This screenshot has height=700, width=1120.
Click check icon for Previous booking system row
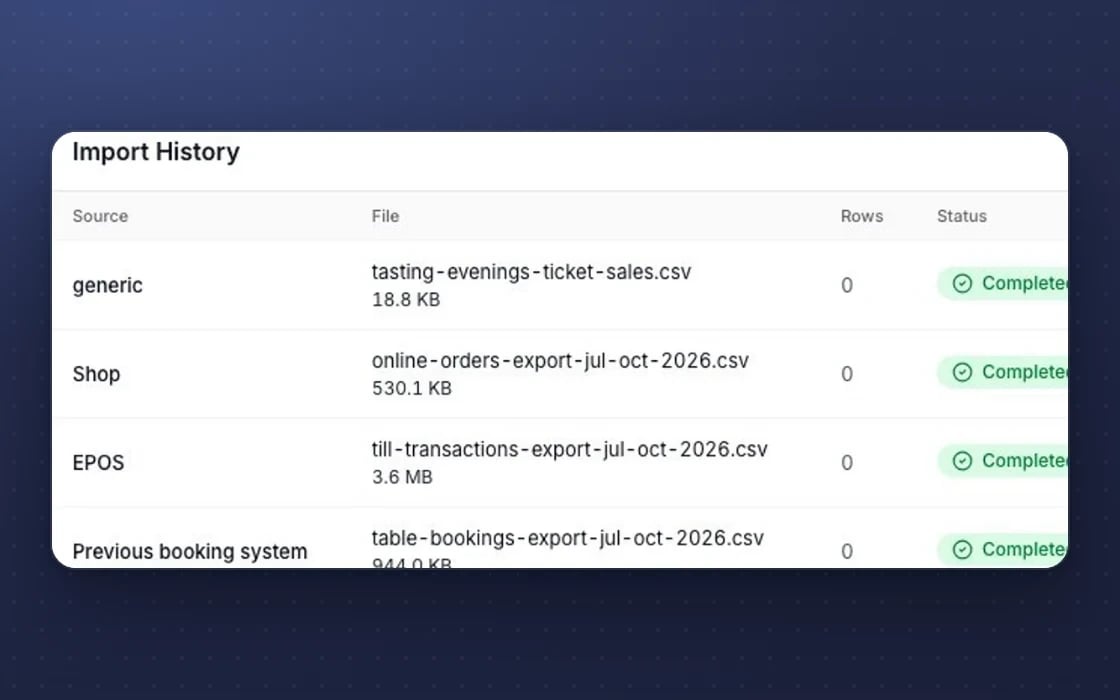962,549
